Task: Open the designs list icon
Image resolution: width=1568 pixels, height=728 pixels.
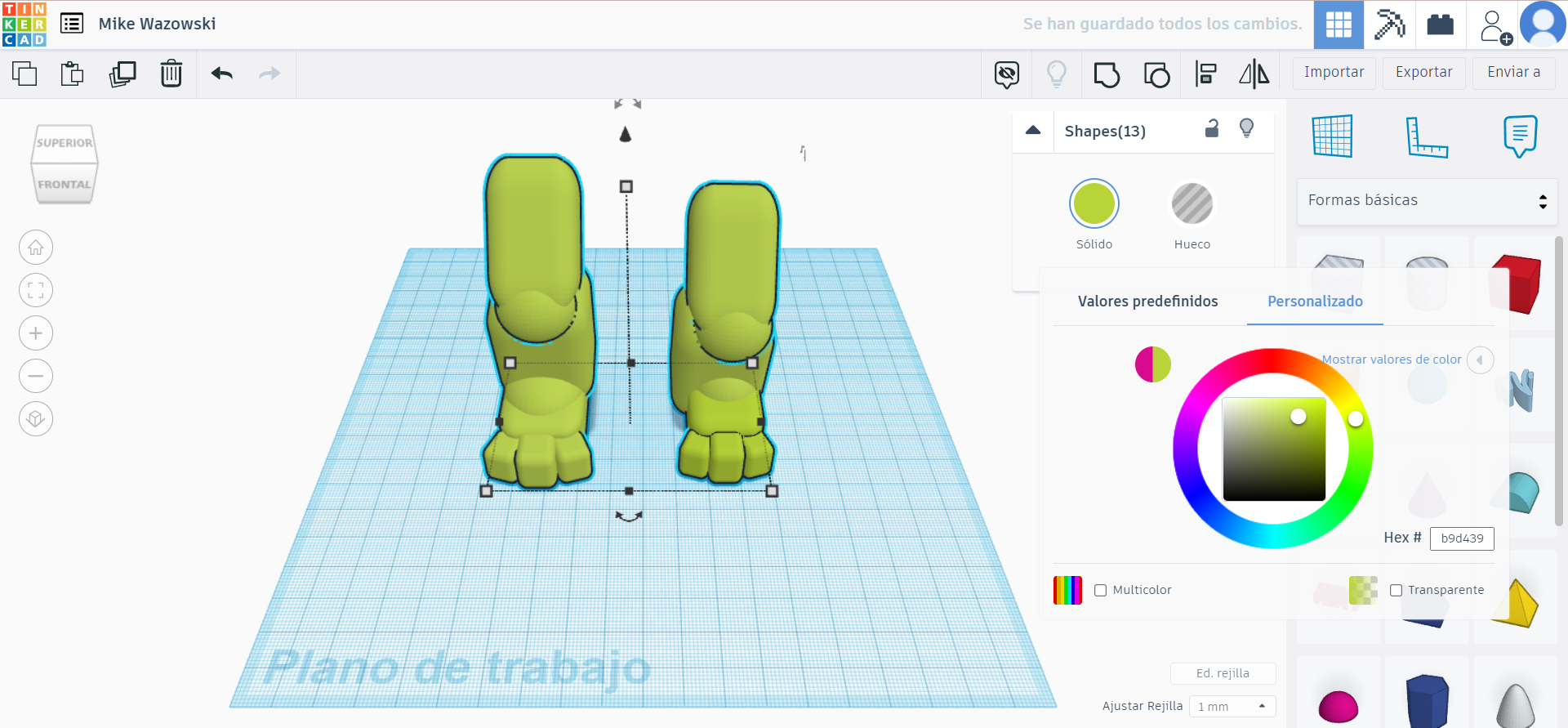Action: coord(72,24)
